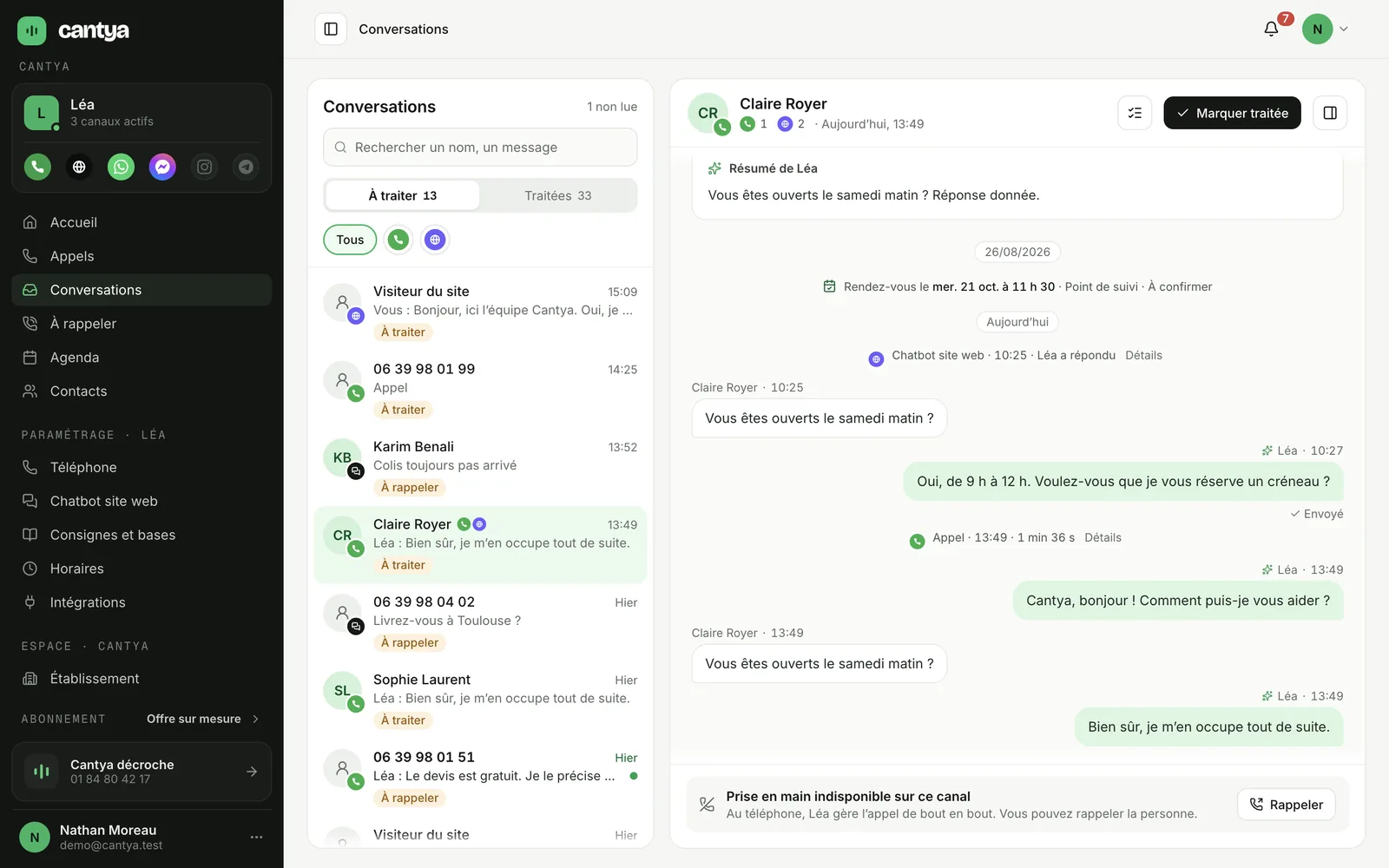Select the Tous channel filter
This screenshot has height=868, width=1389.
click(350, 240)
